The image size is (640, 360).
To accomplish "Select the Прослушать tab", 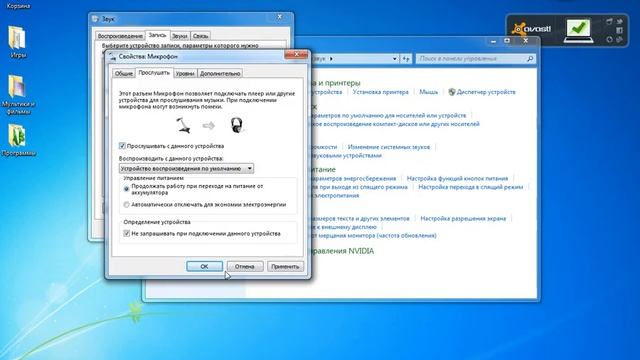I will pyautogui.click(x=154, y=73).
